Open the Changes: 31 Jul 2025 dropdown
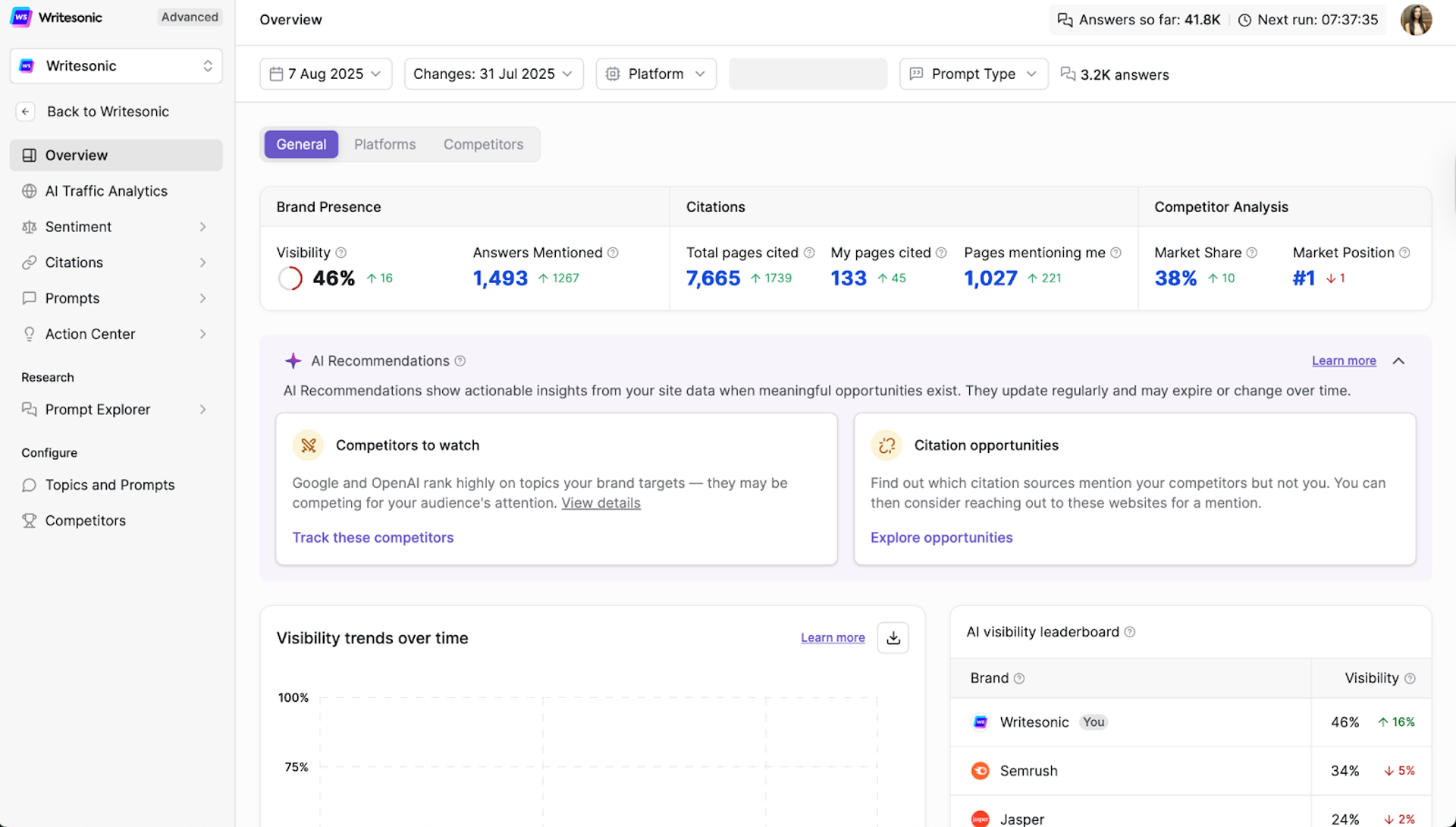Screen dimensions: 1456x827 tap(494, 74)
